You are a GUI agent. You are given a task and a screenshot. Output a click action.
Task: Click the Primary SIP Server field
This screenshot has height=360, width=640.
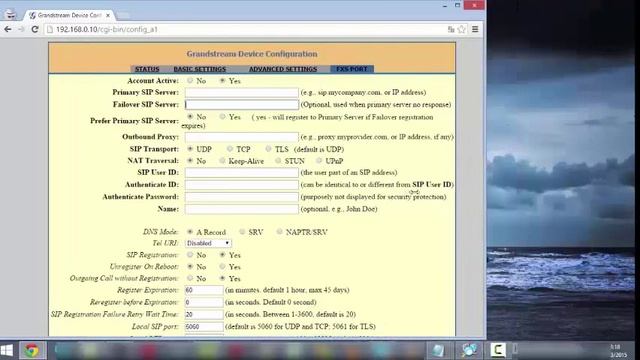pyautogui.click(x=242, y=93)
